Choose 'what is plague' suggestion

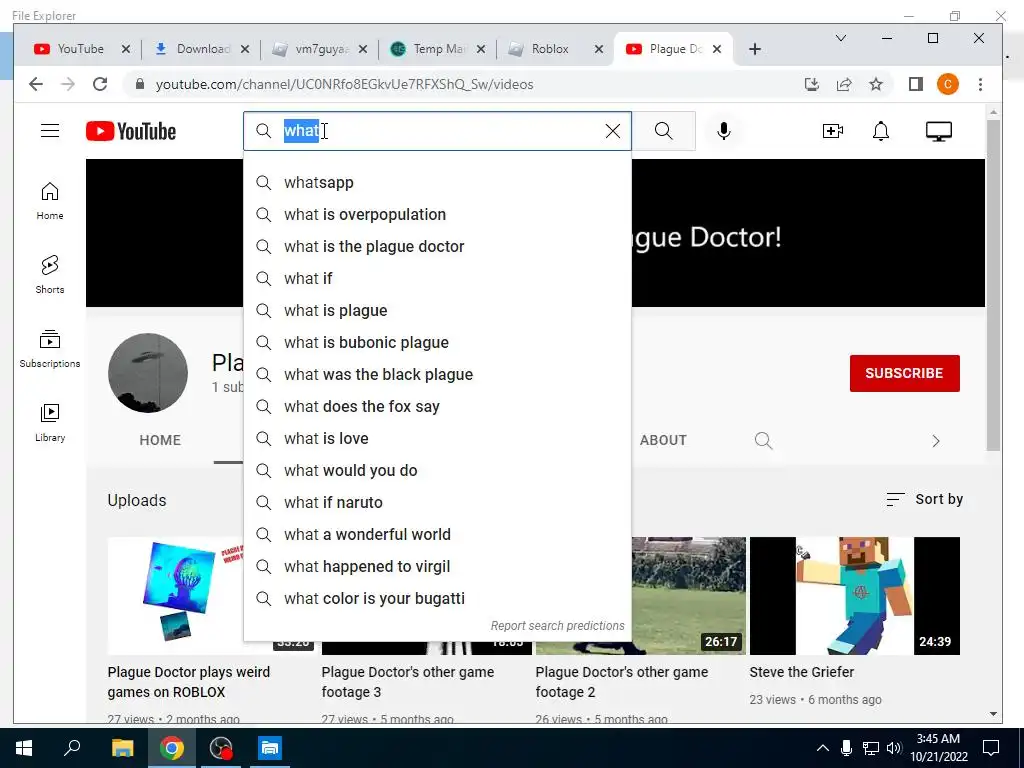[x=437, y=310]
